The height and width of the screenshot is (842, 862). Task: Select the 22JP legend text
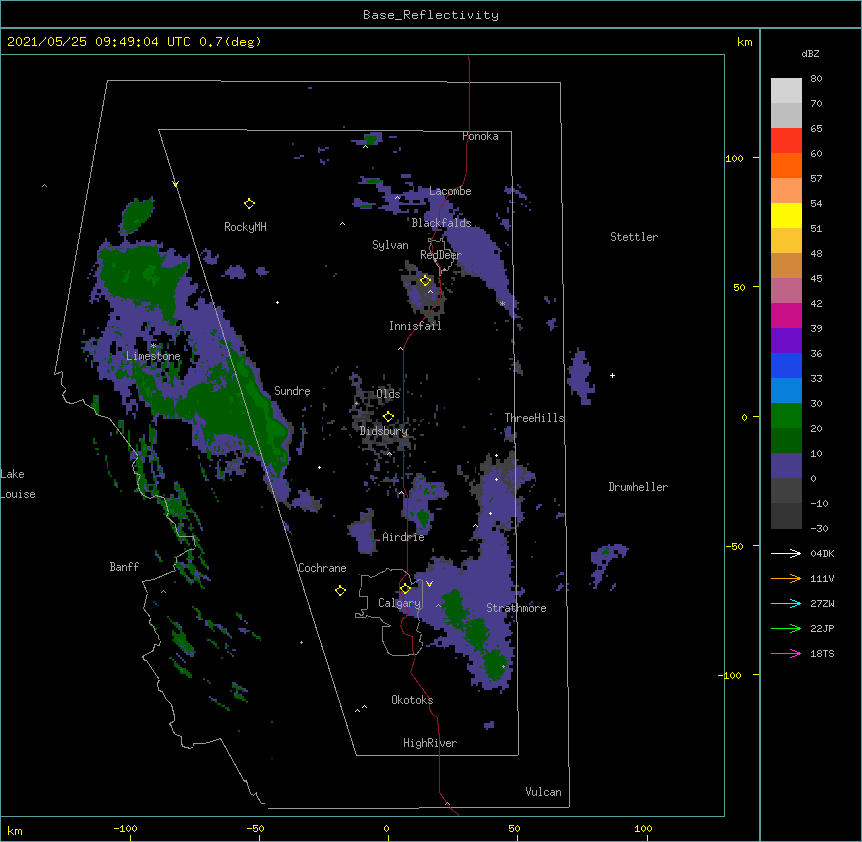822,628
